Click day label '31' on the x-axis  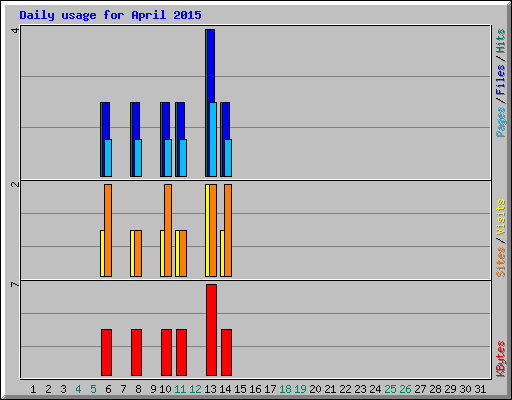[x=480, y=389]
